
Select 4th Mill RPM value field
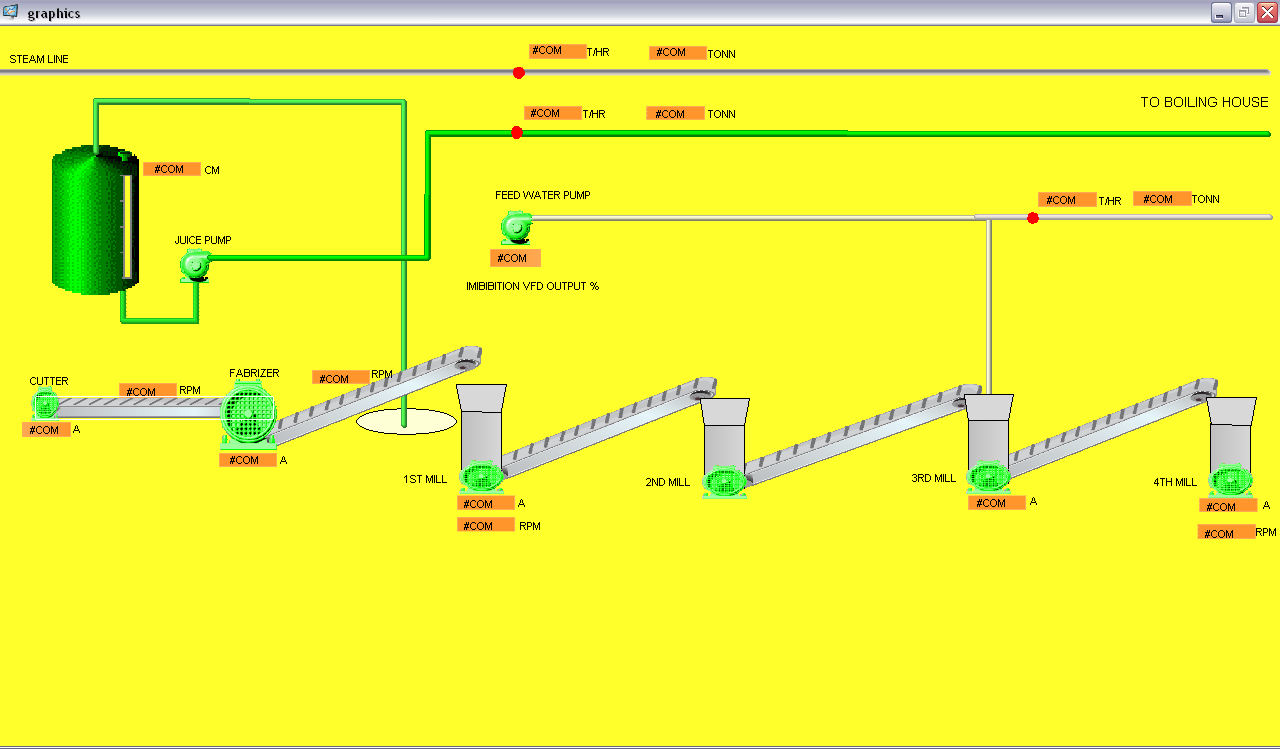(x=1226, y=533)
